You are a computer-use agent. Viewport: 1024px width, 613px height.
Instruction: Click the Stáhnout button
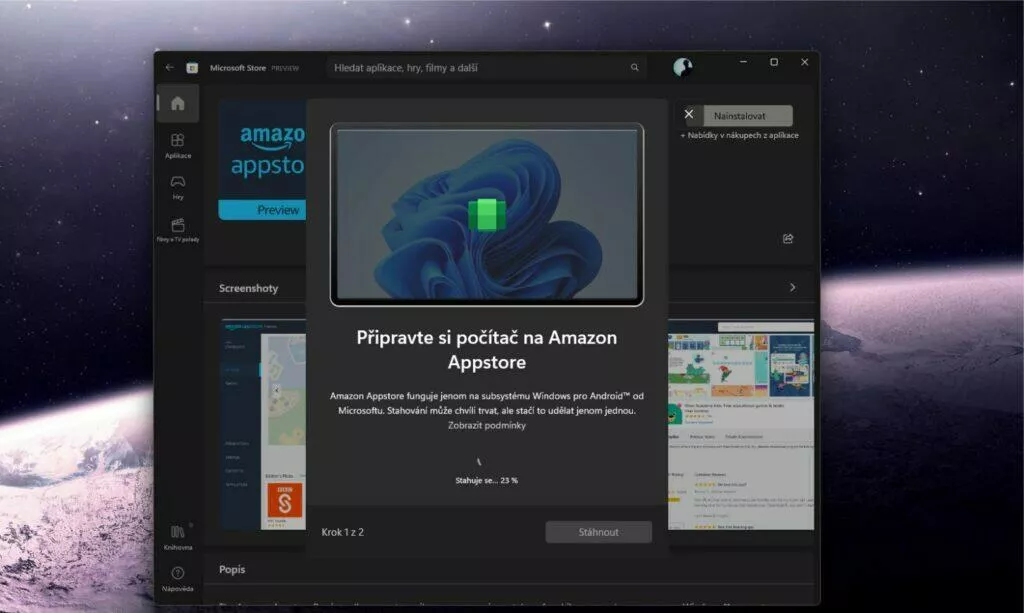(x=598, y=532)
